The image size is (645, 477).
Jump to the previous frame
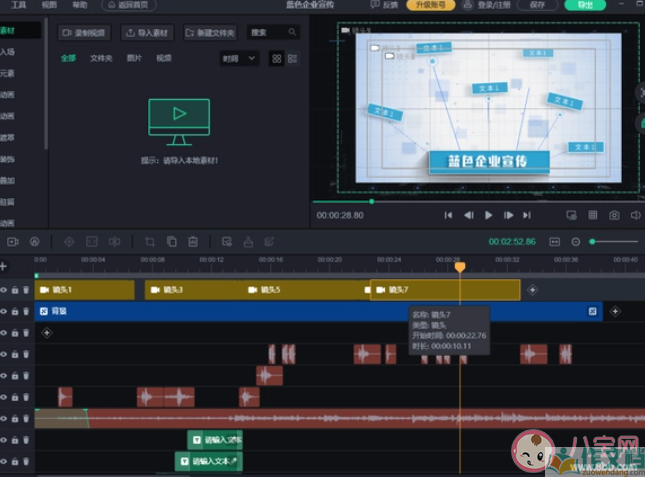point(468,215)
